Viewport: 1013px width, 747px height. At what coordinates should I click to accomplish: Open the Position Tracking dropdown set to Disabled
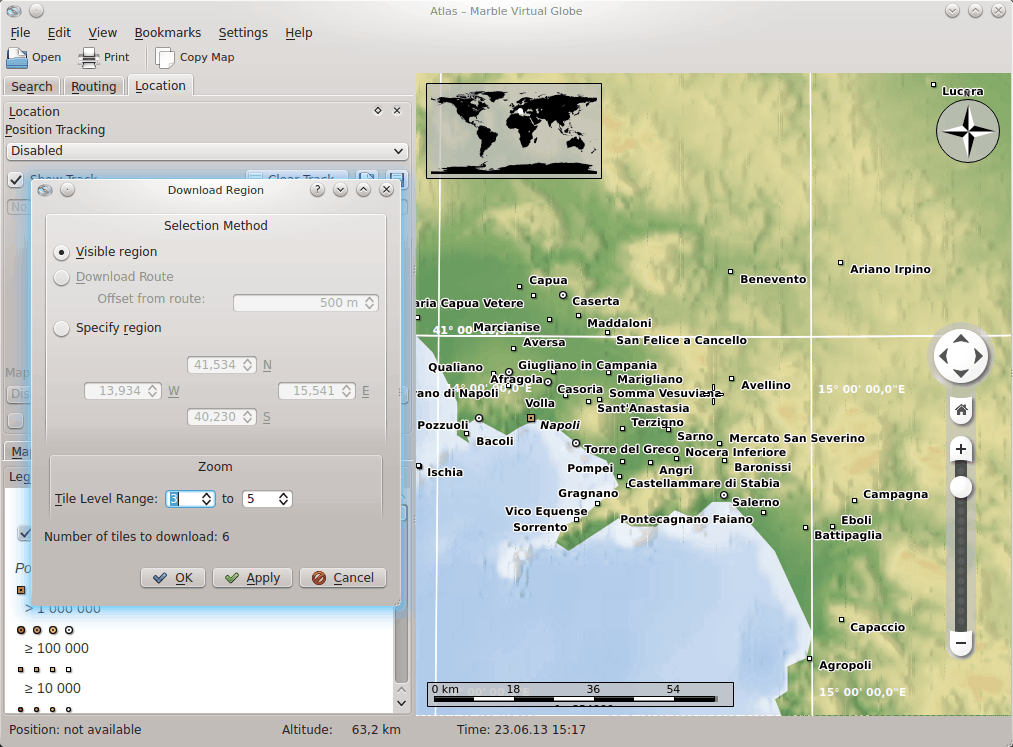(207, 151)
